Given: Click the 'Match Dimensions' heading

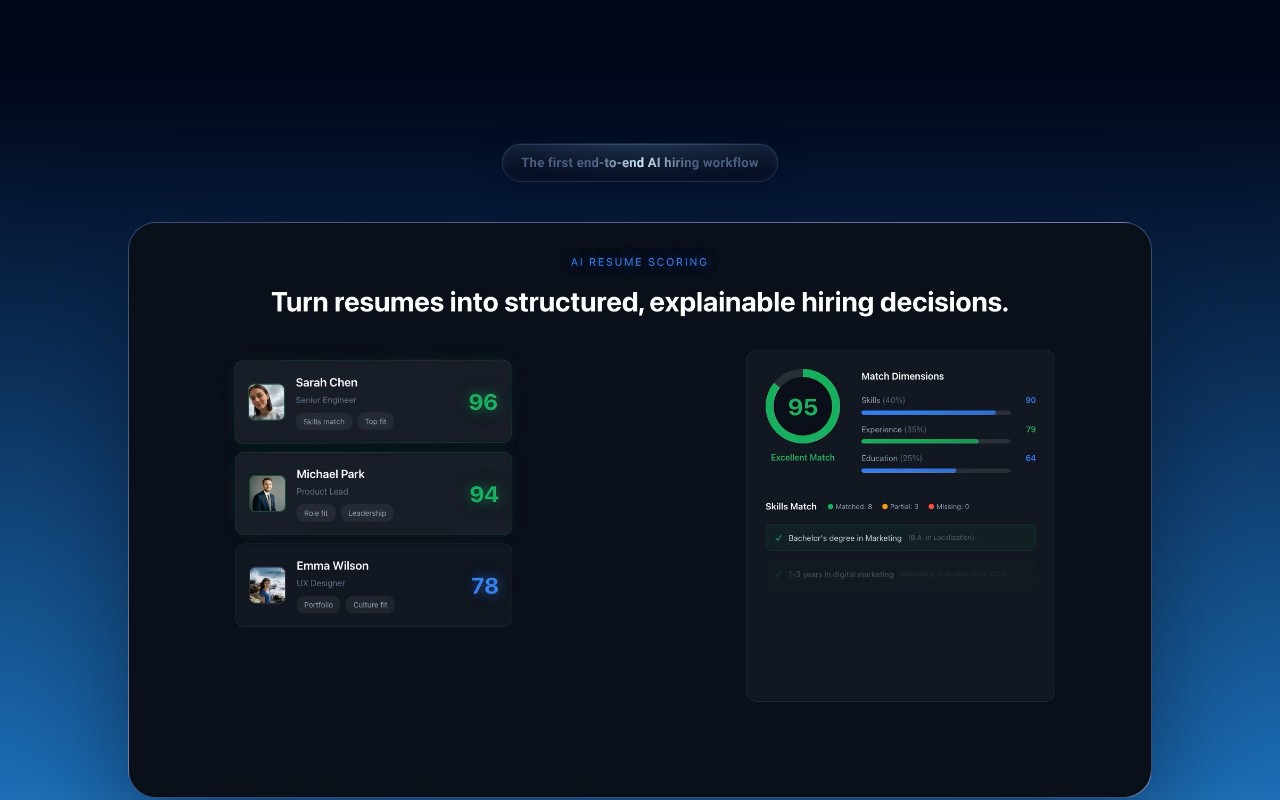Looking at the screenshot, I should [x=903, y=376].
